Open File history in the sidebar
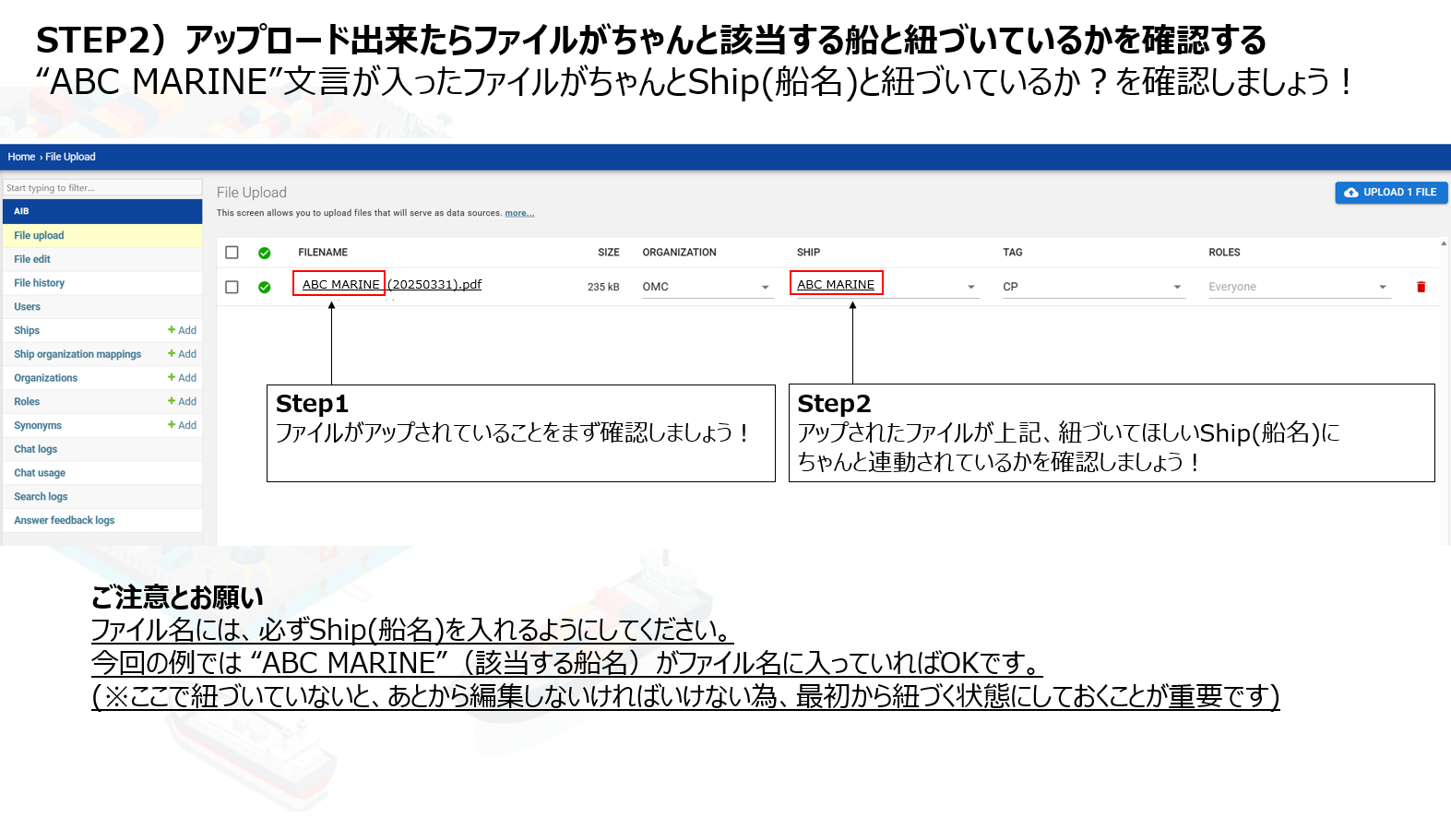The image size is (1451, 840). coord(40,283)
